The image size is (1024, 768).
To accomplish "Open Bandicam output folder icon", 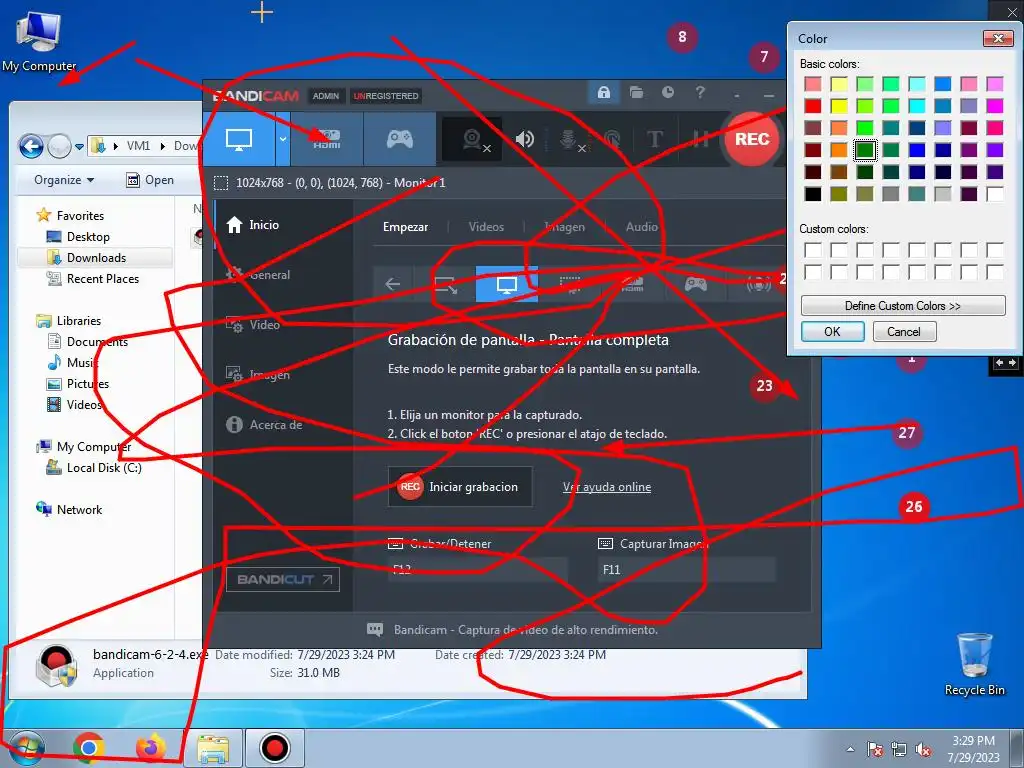I will (x=636, y=93).
